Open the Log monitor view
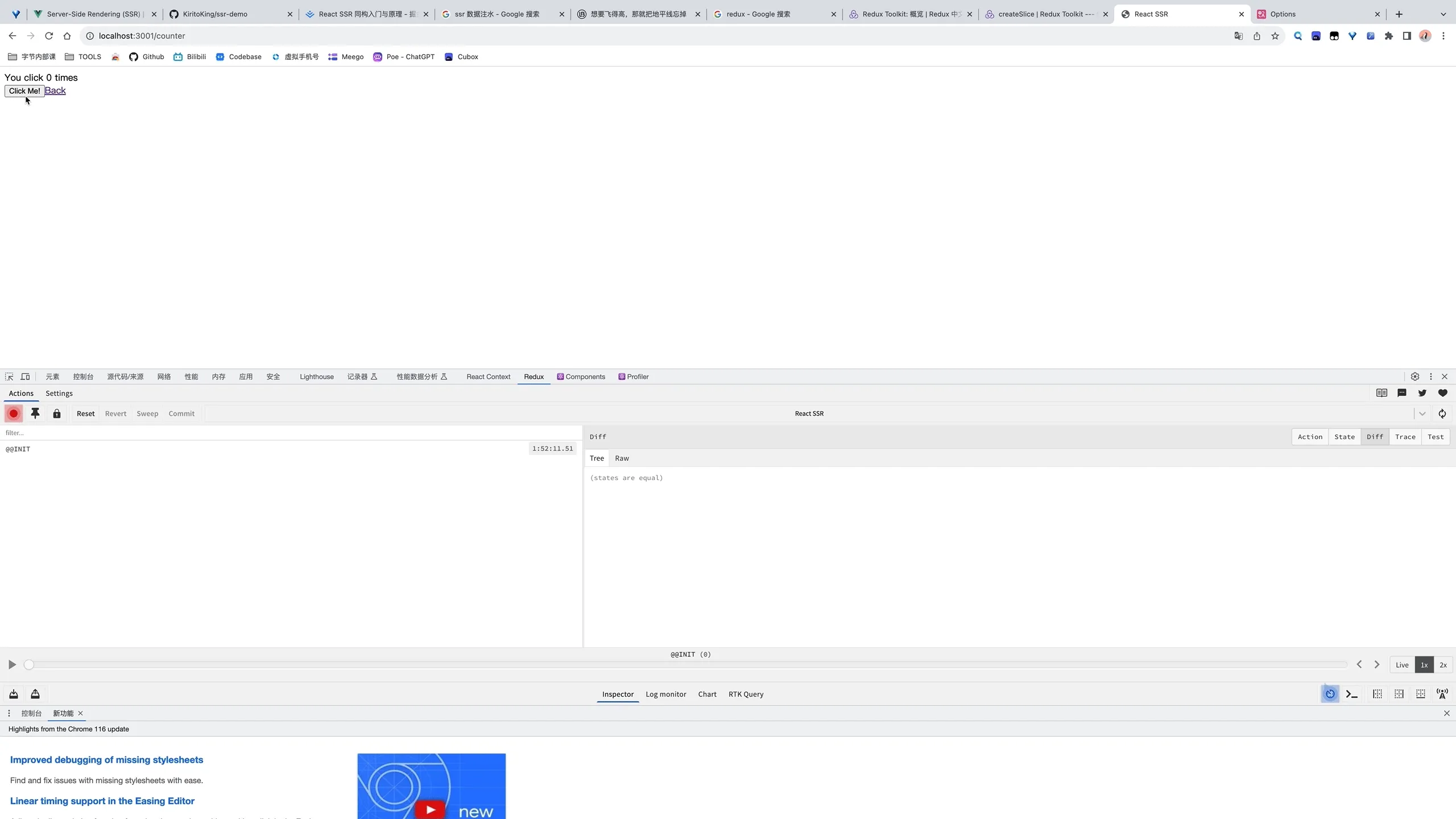 click(665, 694)
